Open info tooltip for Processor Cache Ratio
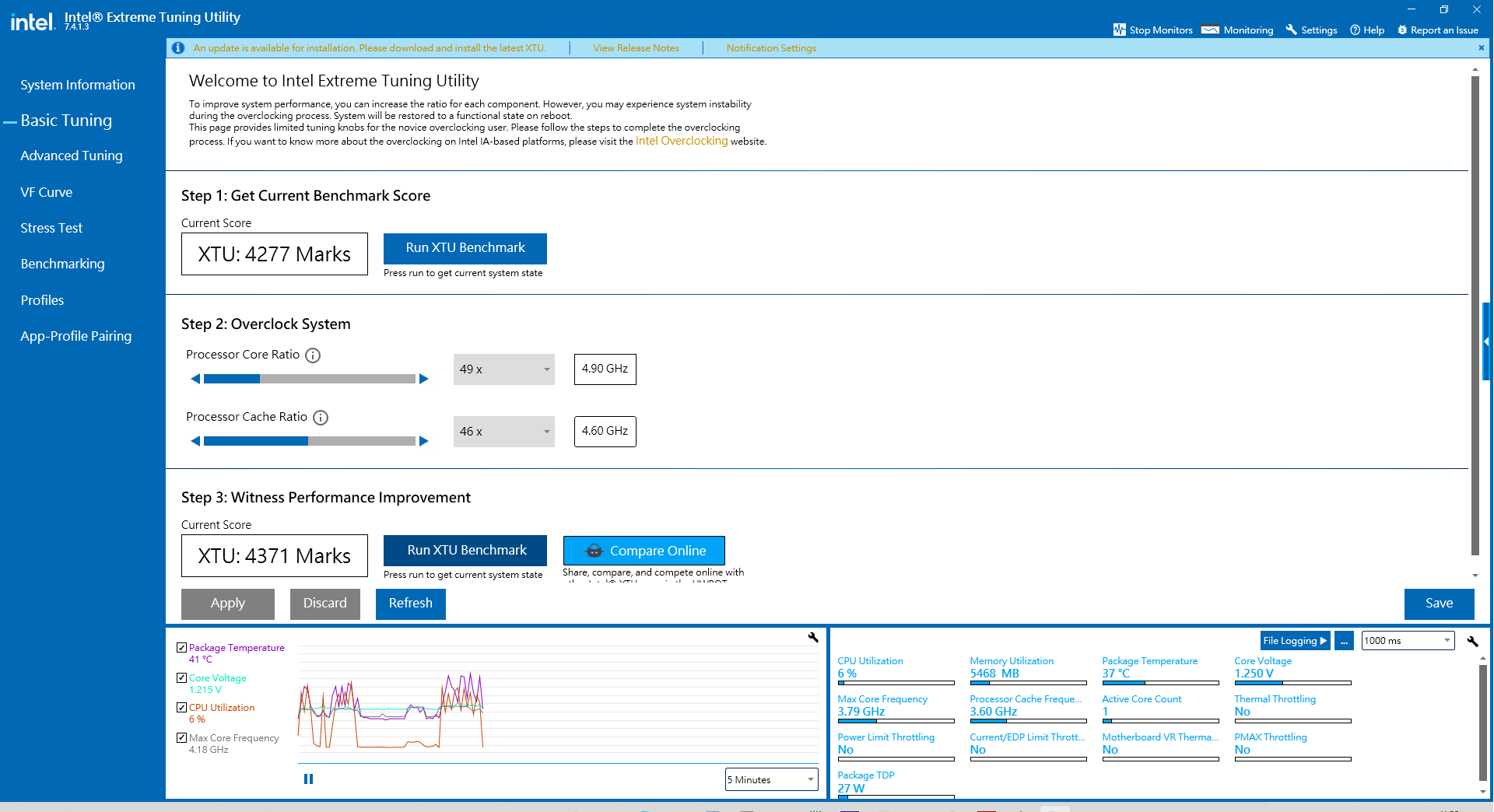The image size is (1494, 812). click(x=321, y=418)
